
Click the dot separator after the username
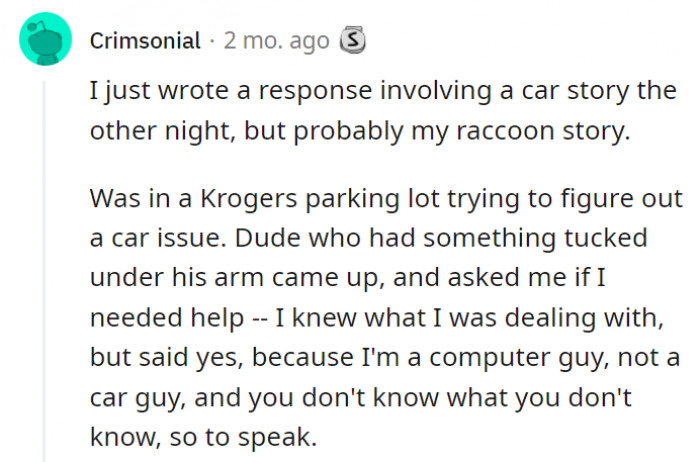[212, 42]
